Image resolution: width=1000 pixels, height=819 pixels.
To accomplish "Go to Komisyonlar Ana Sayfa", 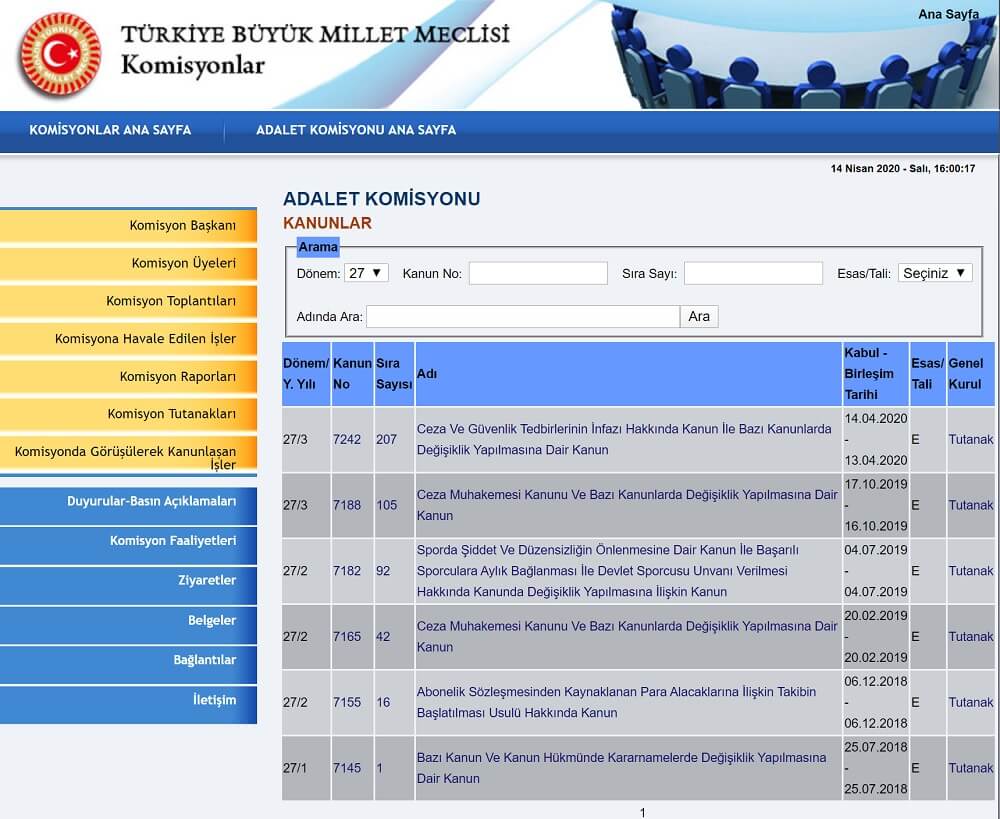I will coord(110,130).
